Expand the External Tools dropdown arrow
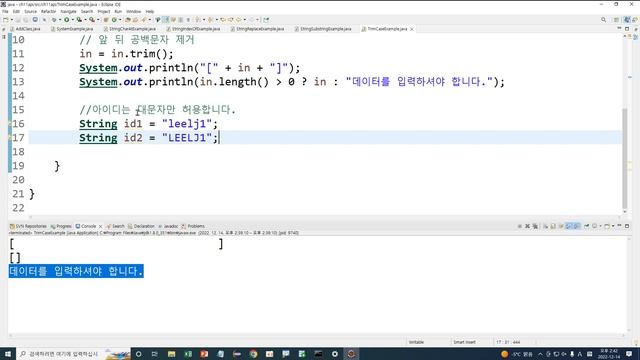 (98, 20)
